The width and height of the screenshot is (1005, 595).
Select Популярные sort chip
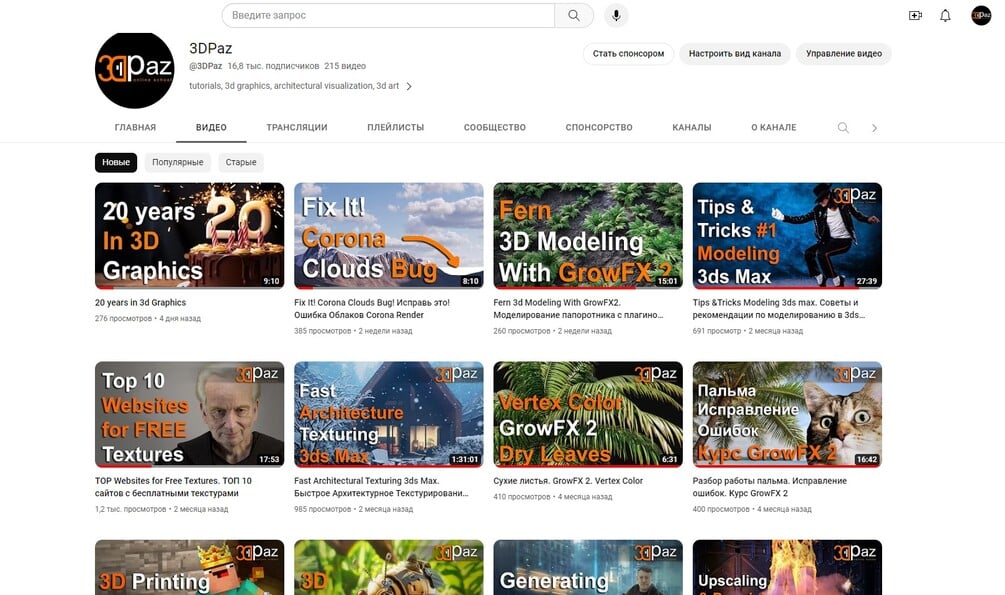(178, 162)
